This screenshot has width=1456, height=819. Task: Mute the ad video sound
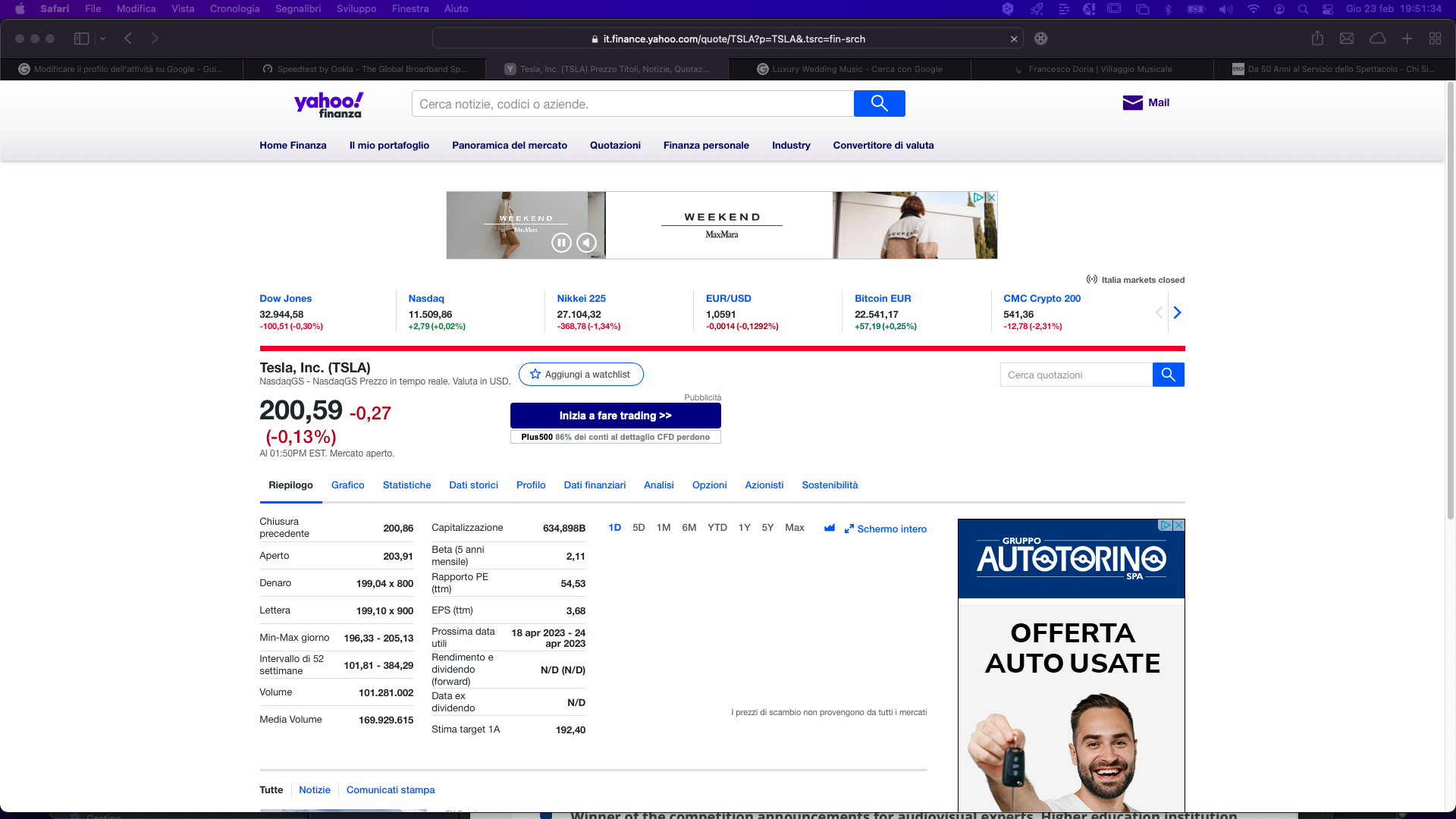[x=586, y=243]
